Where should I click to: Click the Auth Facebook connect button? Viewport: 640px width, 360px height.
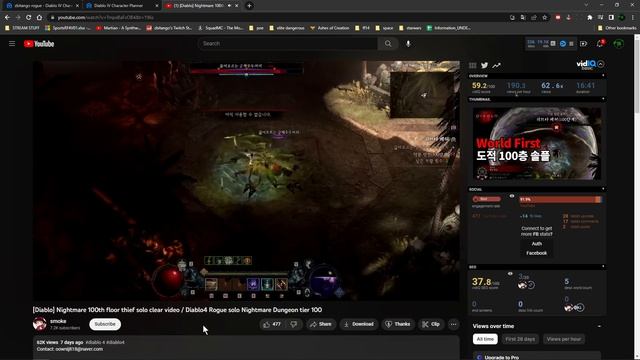[x=536, y=248]
